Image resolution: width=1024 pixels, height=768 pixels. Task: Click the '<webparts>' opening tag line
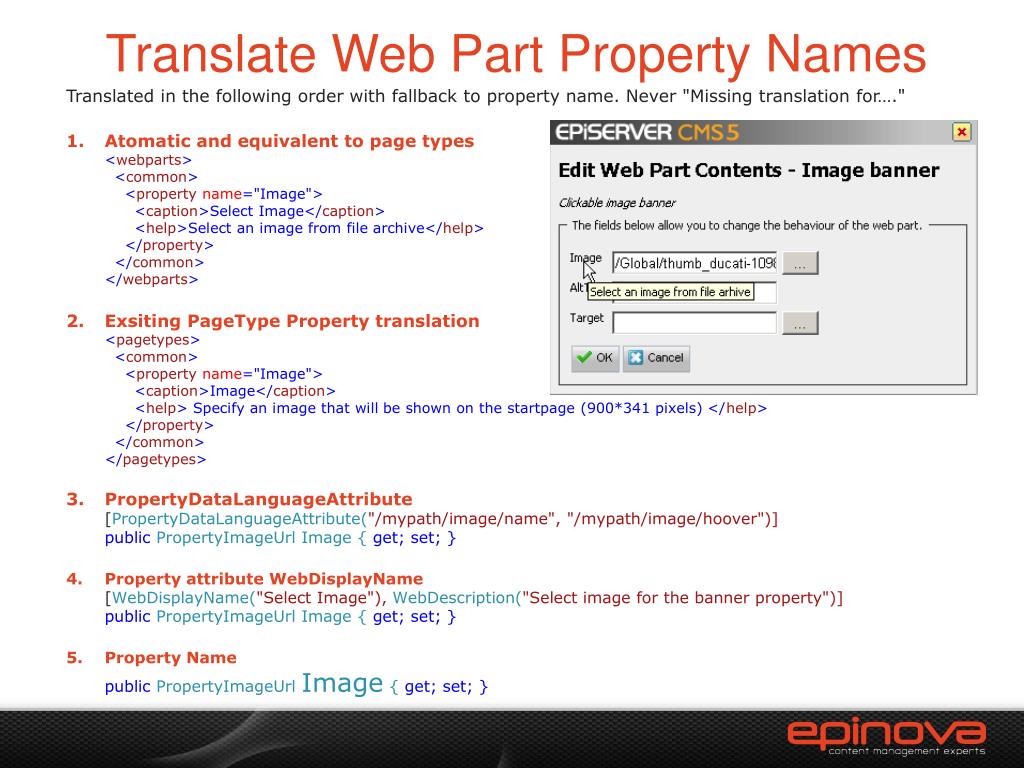pyautogui.click(x=148, y=160)
